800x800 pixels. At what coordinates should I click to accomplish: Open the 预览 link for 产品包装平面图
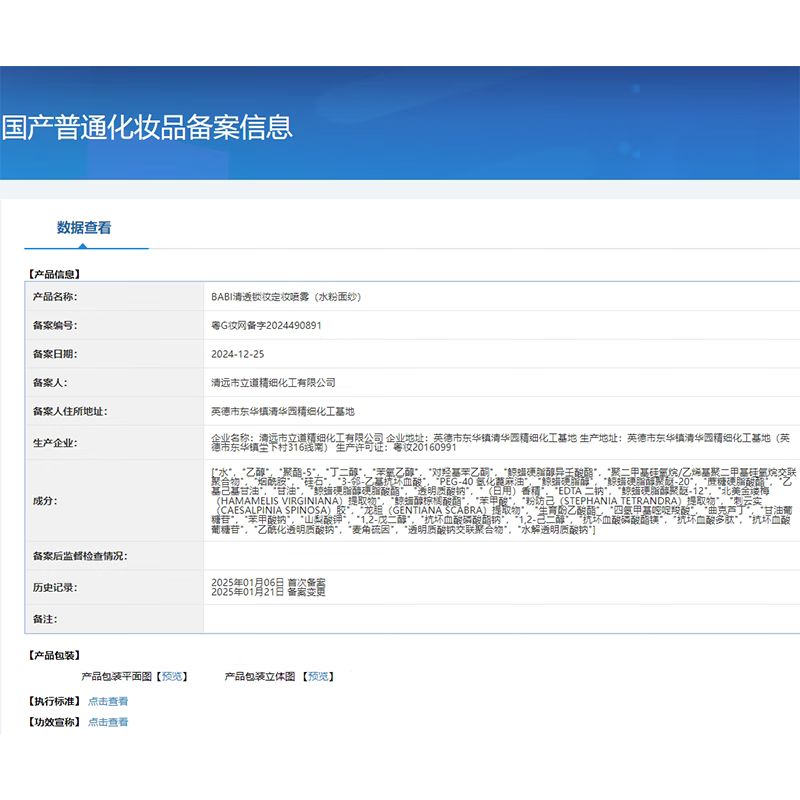pos(172,677)
